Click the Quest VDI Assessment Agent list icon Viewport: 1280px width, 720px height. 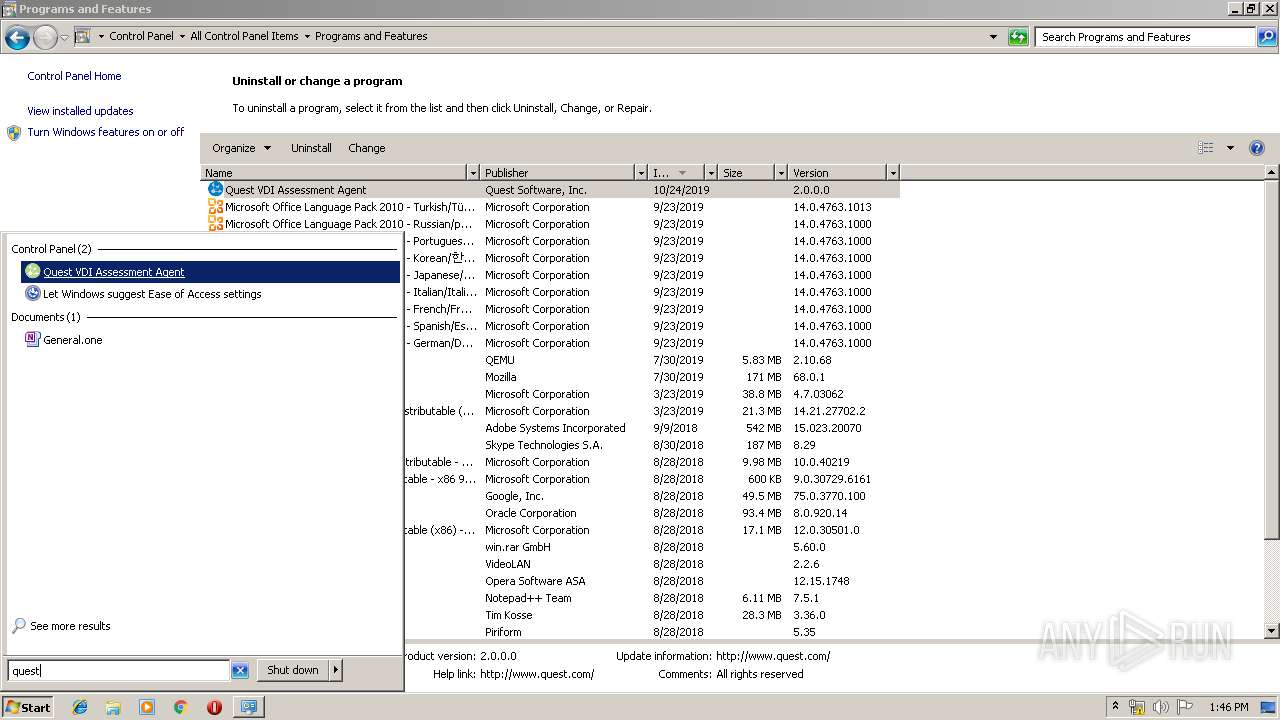215,189
